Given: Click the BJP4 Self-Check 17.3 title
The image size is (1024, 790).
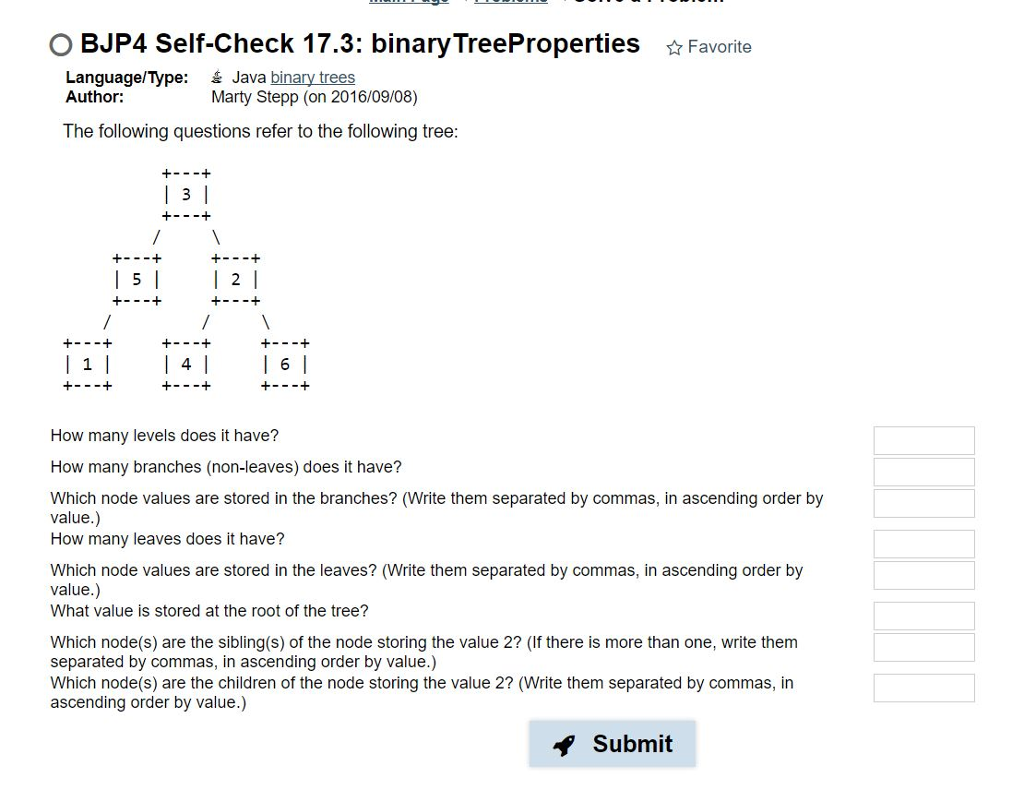Looking at the screenshot, I should [360, 44].
